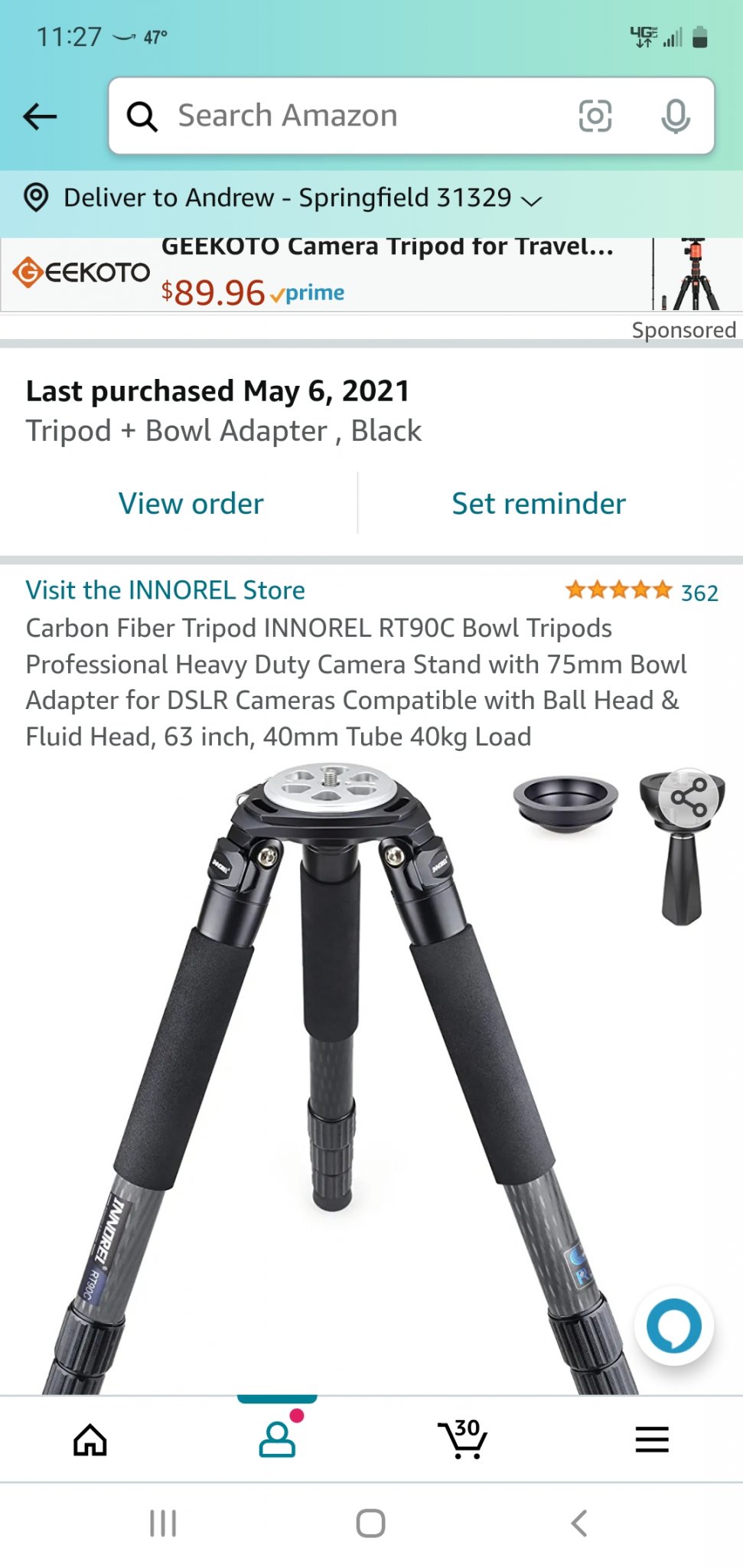
Task: Expand delivery address dropdown chevron
Action: [x=531, y=201]
